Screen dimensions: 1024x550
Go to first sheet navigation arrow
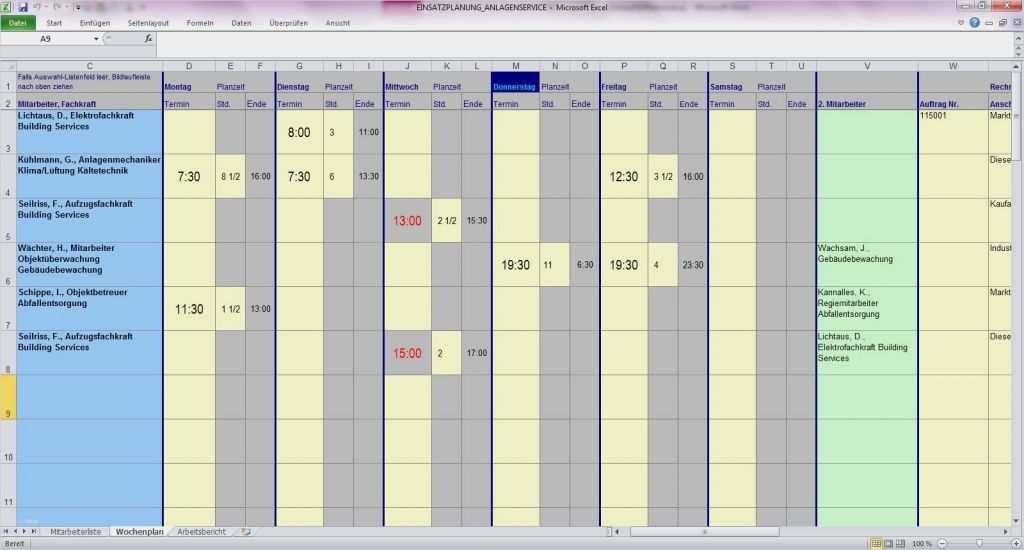(x=7, y=532)
